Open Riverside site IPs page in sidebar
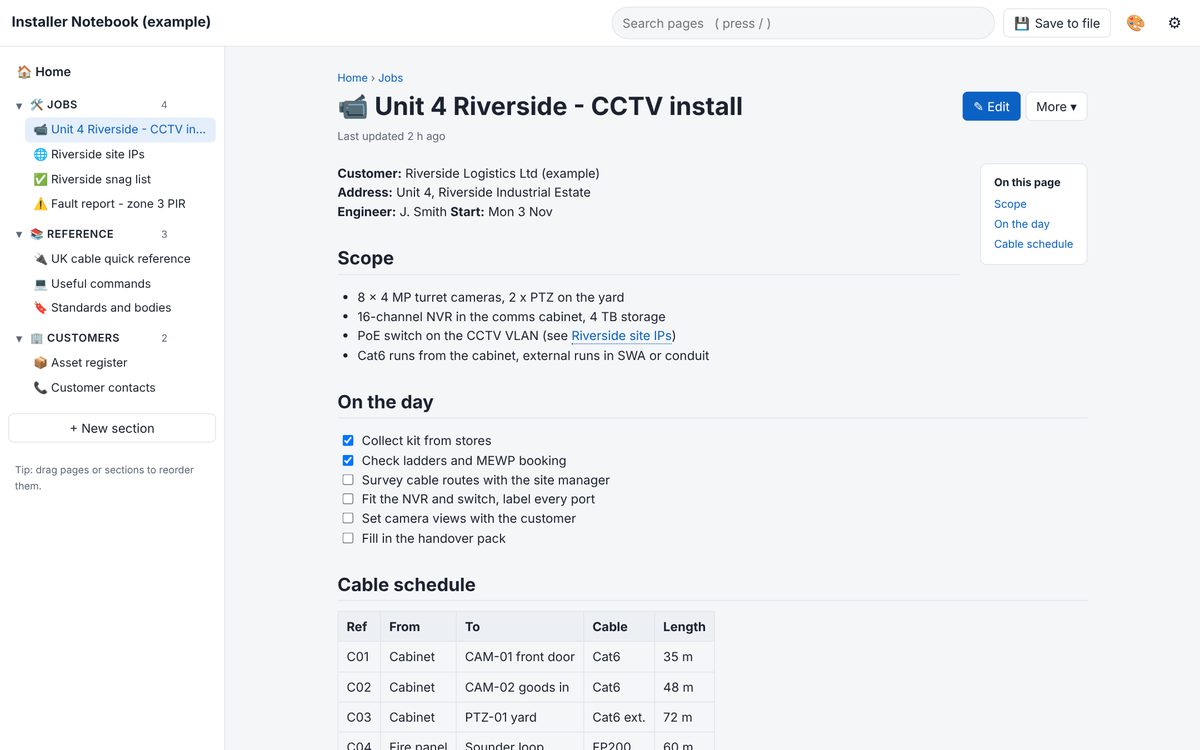The width and height of the screenshot is (1200, 750). click(x=120, y=155)
